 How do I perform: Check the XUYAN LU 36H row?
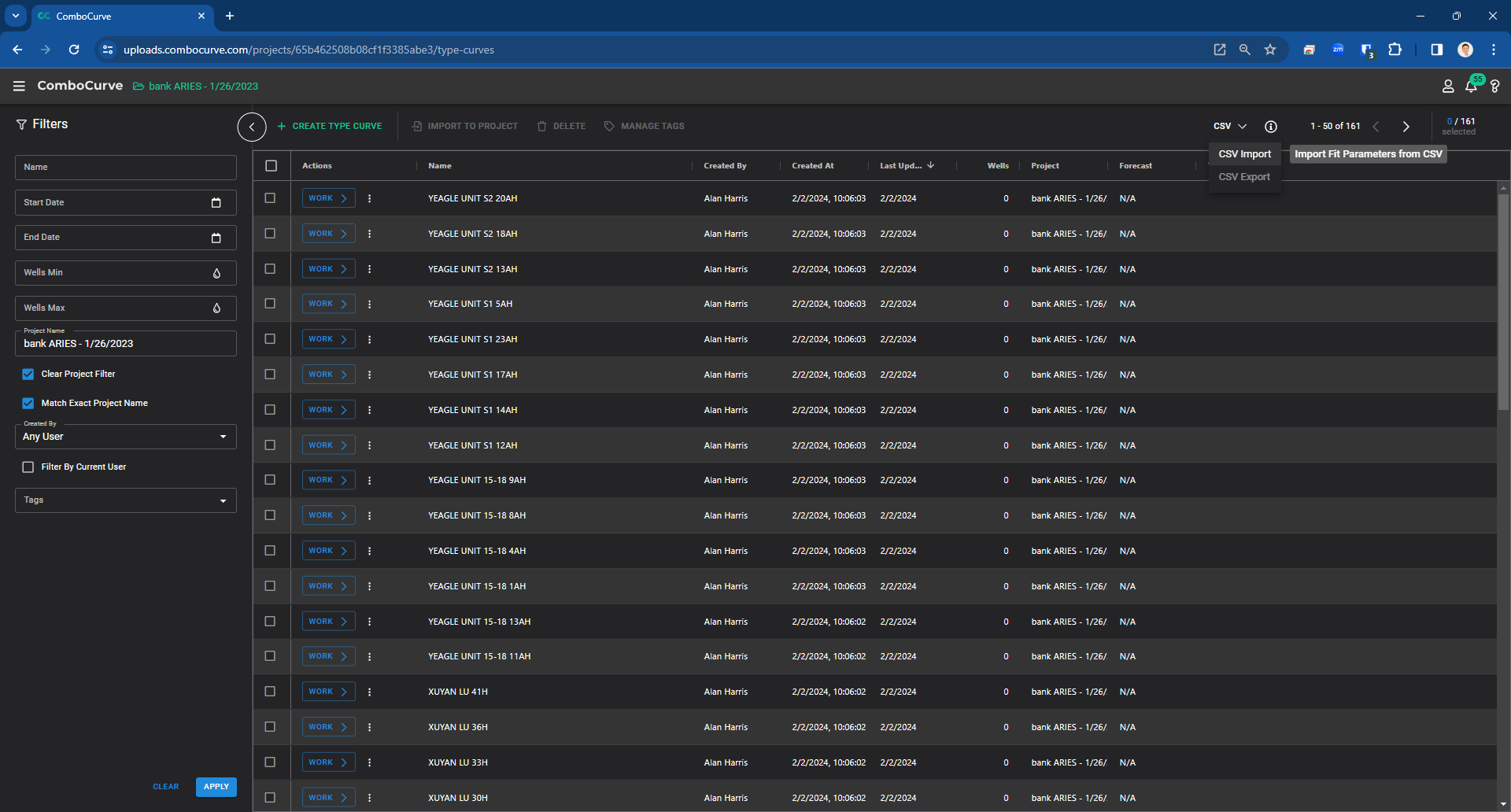270,727
